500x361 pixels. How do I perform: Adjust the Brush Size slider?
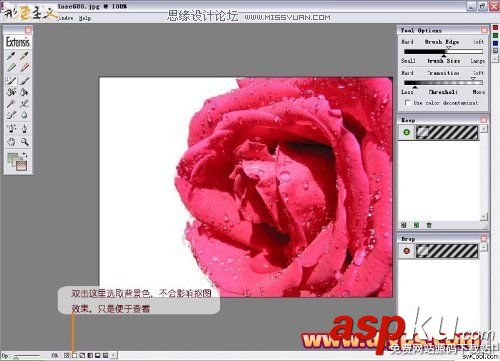443,52
